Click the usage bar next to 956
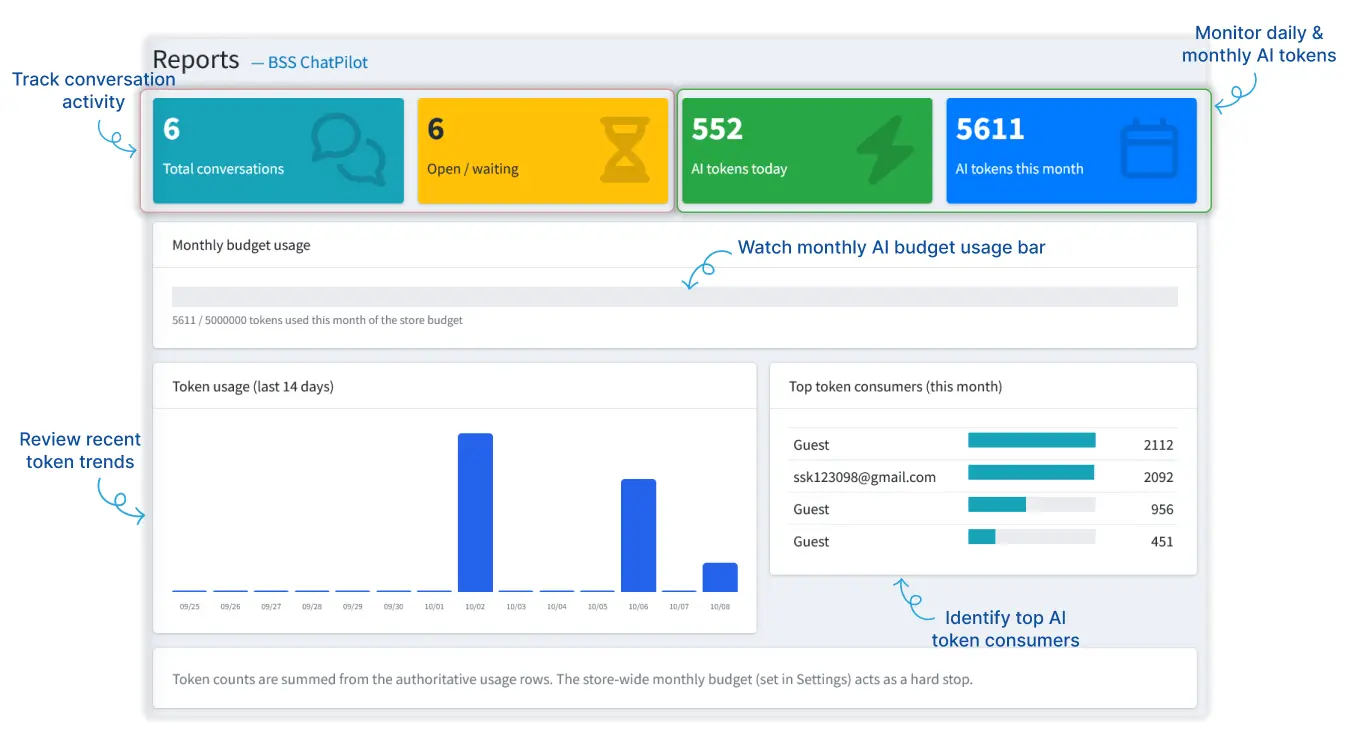1350x750 pixels. pos(1032,504)
